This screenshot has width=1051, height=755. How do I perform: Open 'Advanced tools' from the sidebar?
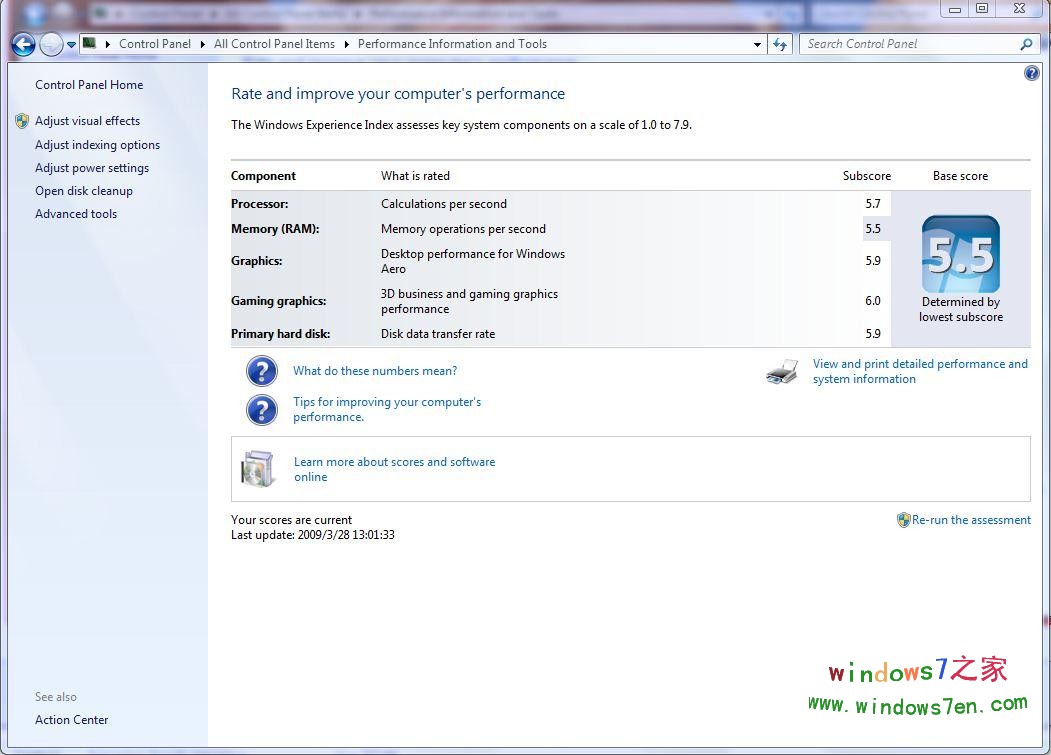click(x=76, y=214)
